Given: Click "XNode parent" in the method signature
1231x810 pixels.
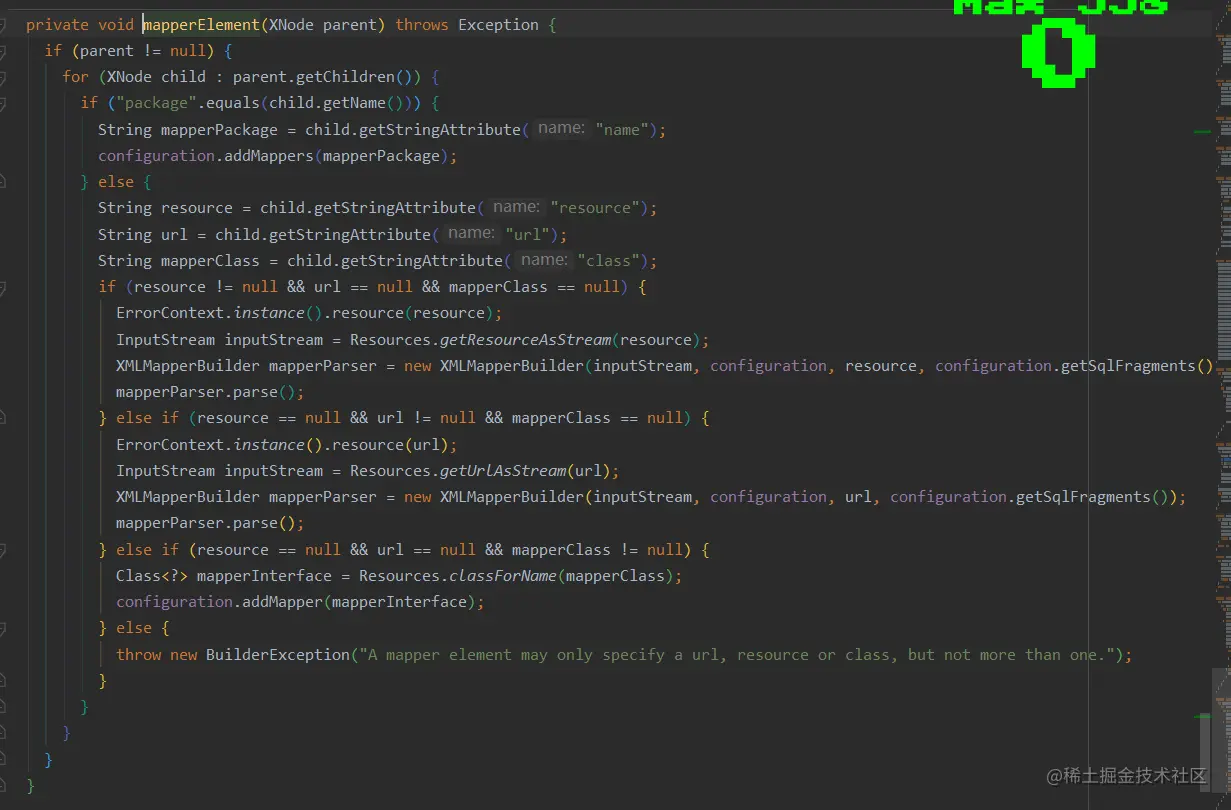Looking at the screenshot, I should pos(322,24).
